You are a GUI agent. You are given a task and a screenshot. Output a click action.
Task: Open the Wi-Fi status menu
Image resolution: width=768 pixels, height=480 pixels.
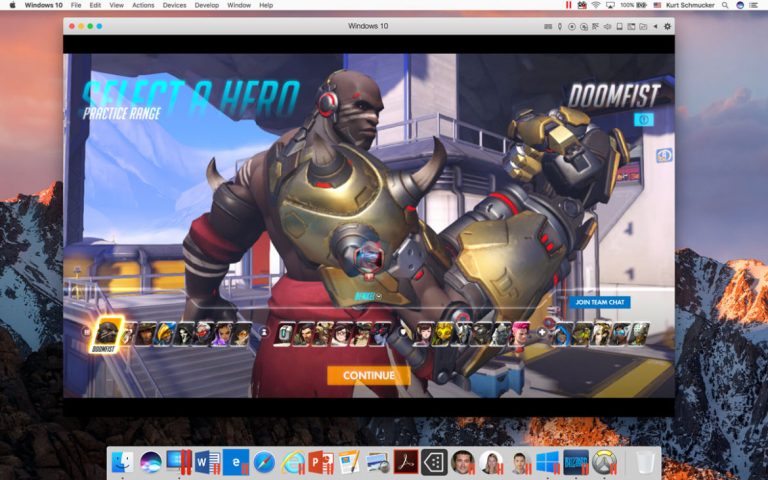[596, 5]
